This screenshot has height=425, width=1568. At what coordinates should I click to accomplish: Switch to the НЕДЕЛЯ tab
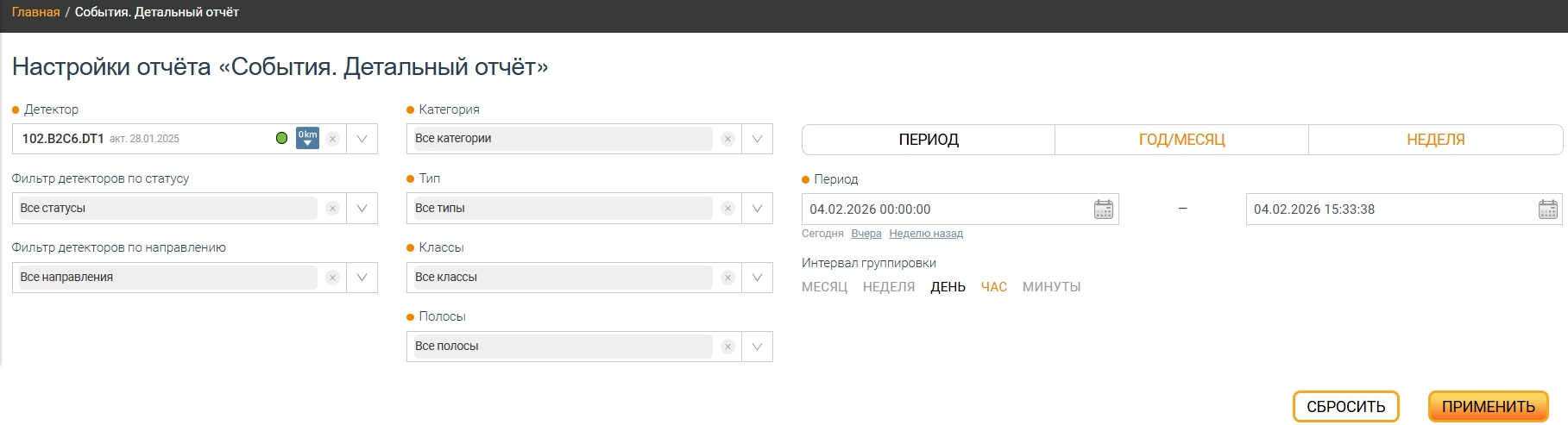point(1436,140)
